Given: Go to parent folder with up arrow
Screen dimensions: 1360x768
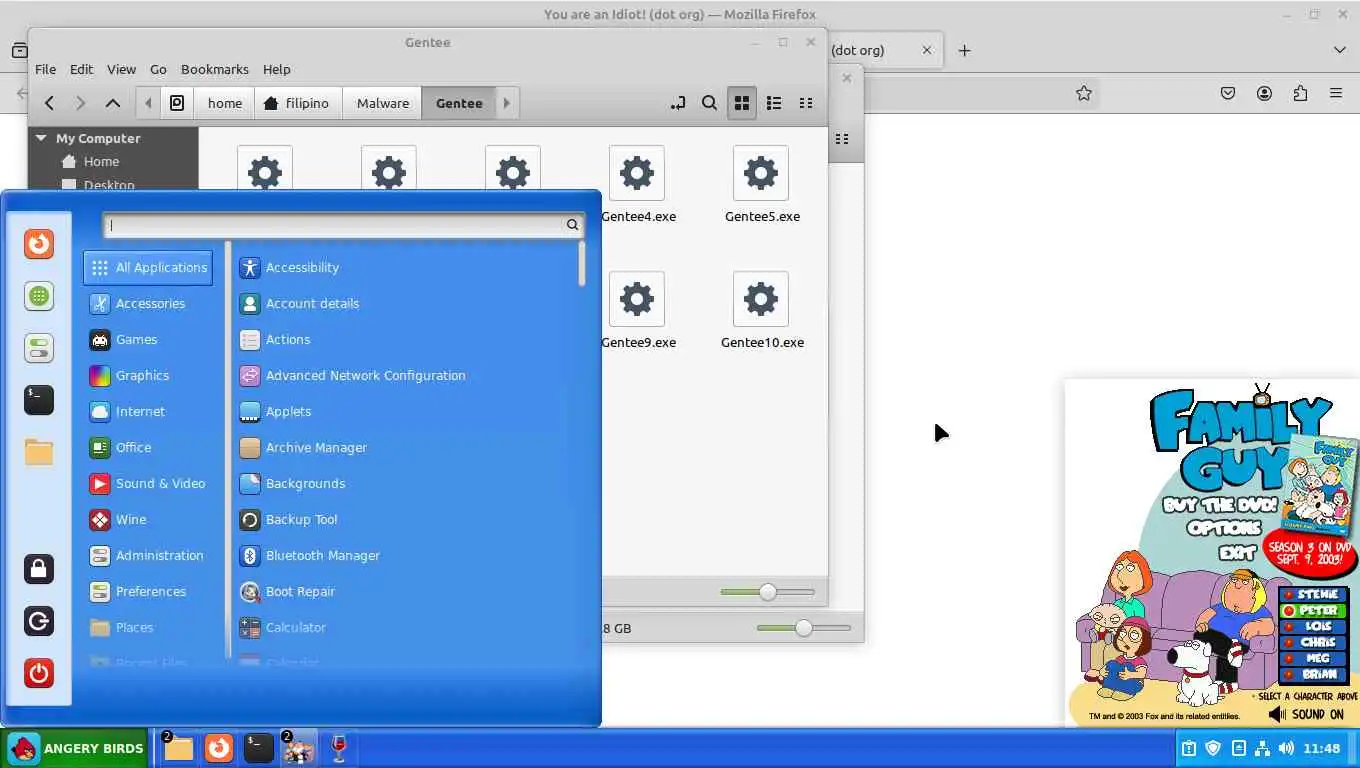Looking at the screenshot, I should (113, 103).
